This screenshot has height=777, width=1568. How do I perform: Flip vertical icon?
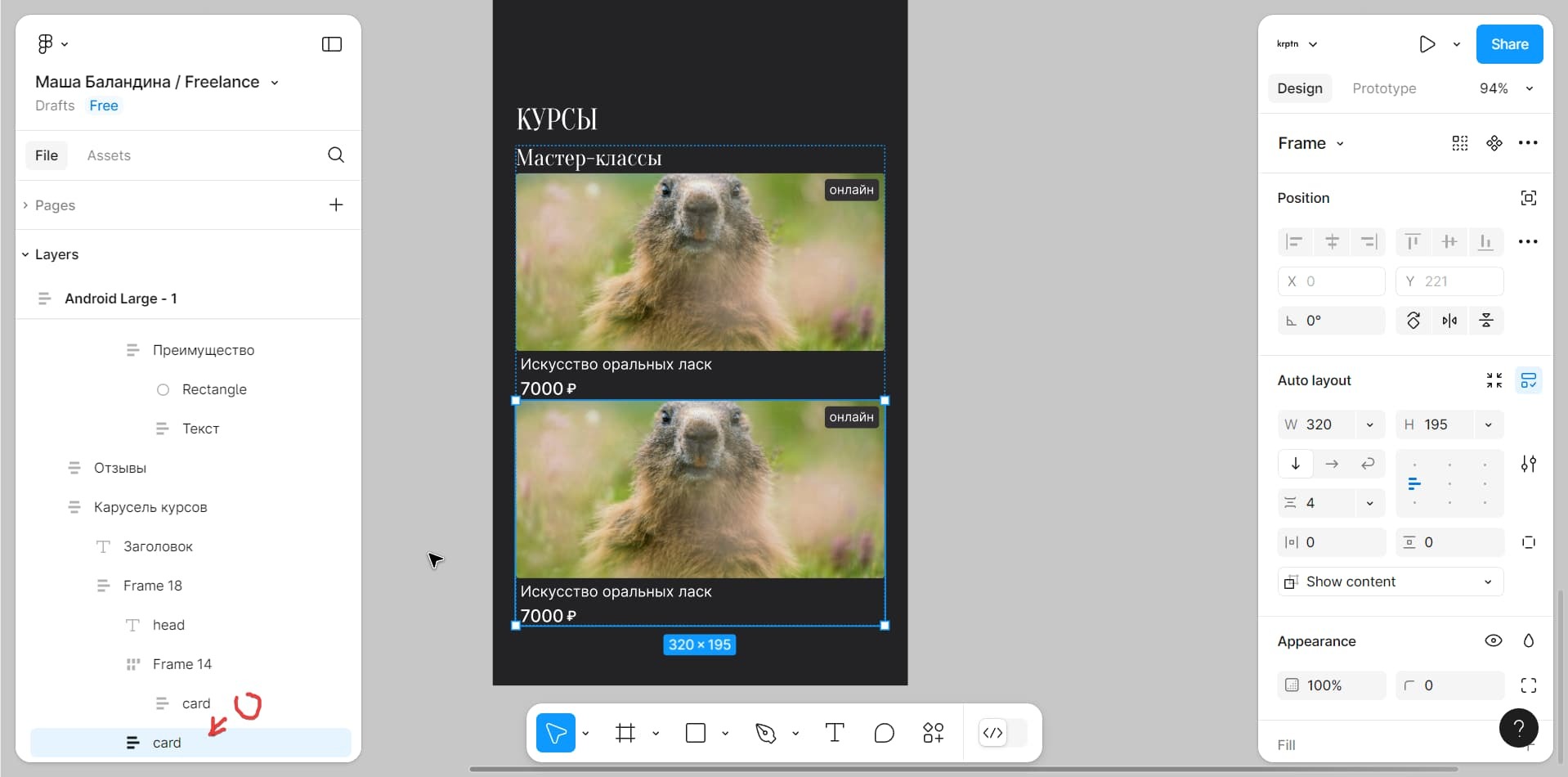tap(1486, 321)
